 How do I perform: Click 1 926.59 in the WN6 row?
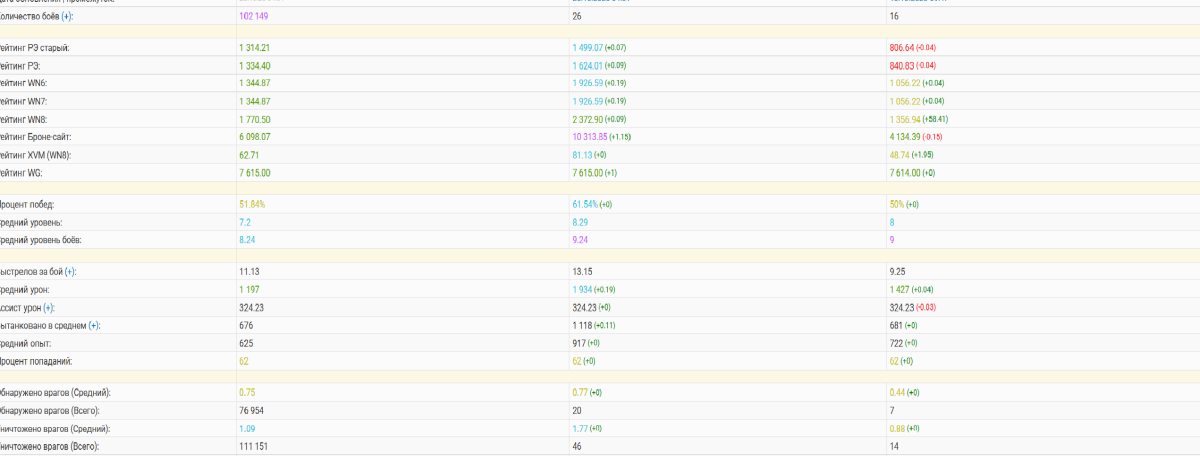pos(588,84)
